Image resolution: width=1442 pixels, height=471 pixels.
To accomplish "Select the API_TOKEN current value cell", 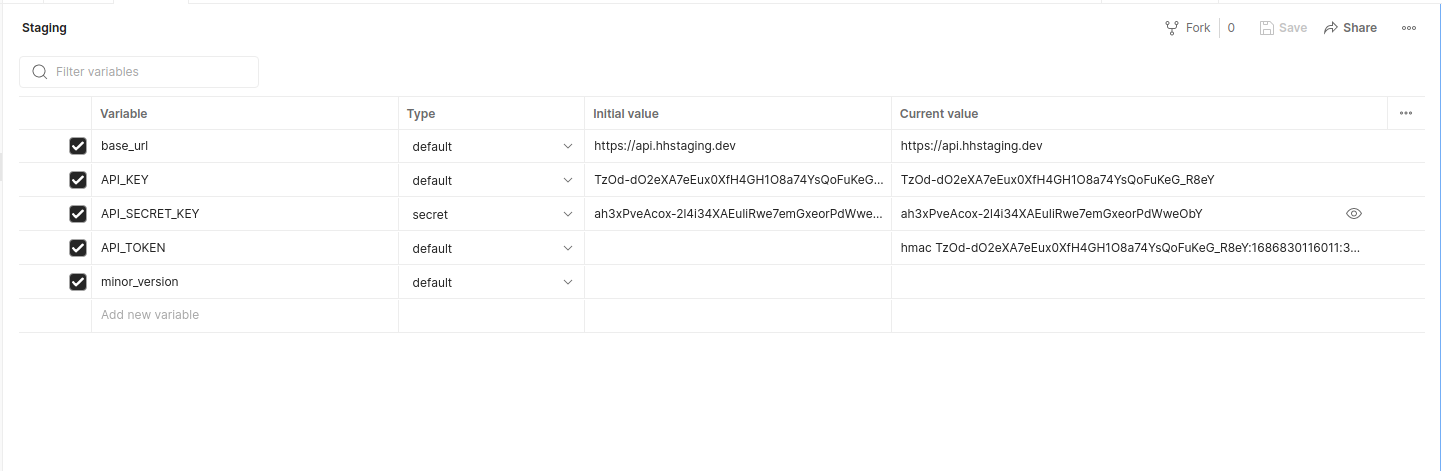I will coord(1130,248).
